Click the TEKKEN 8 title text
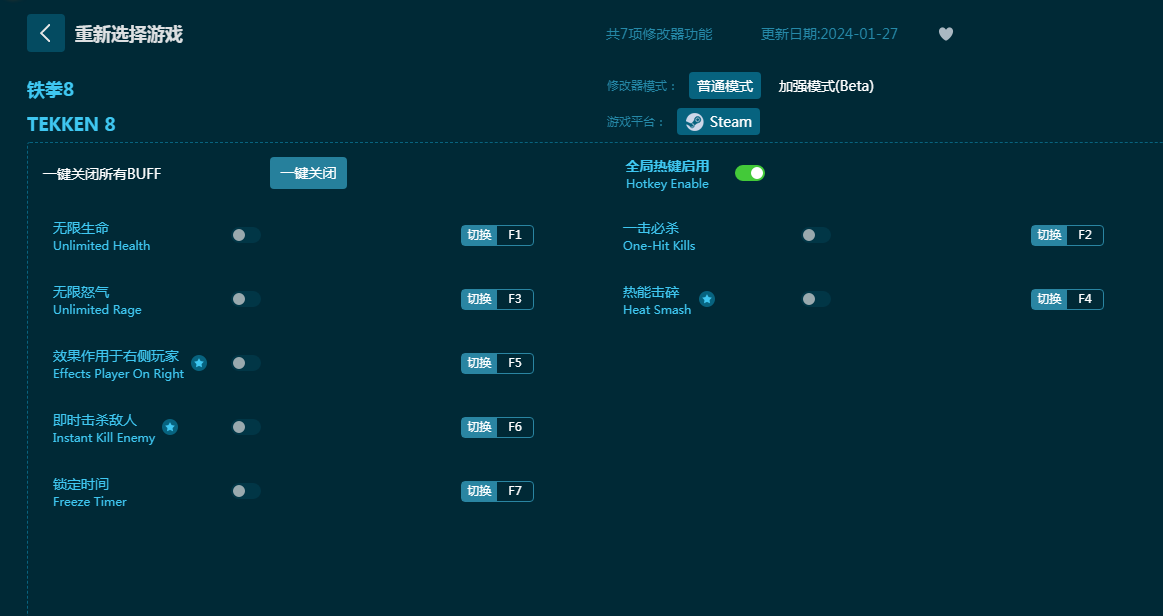Screen dimensions: 1163x616 [71, 124]
